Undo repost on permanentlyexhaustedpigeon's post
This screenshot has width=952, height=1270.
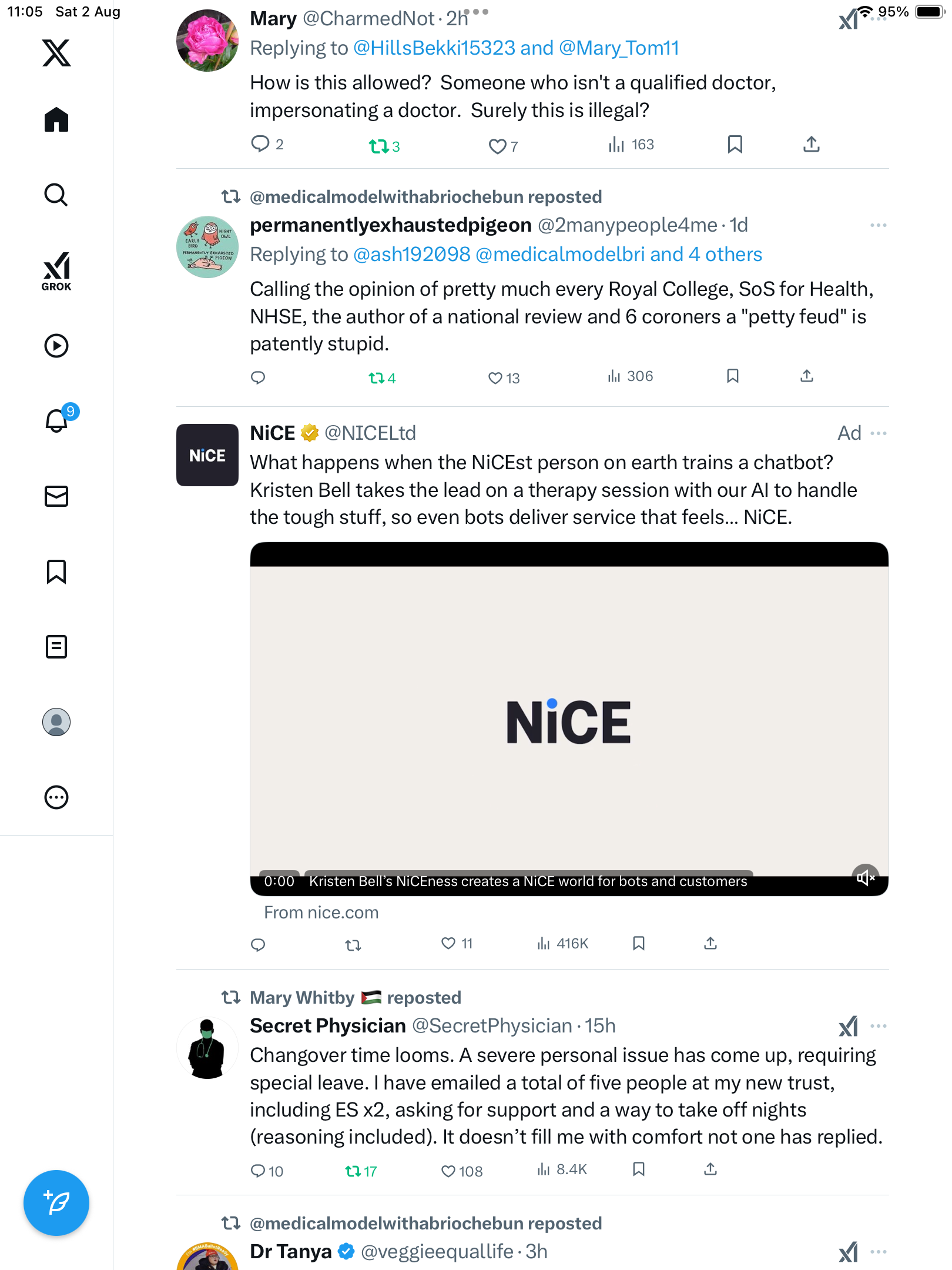[377, 378]
